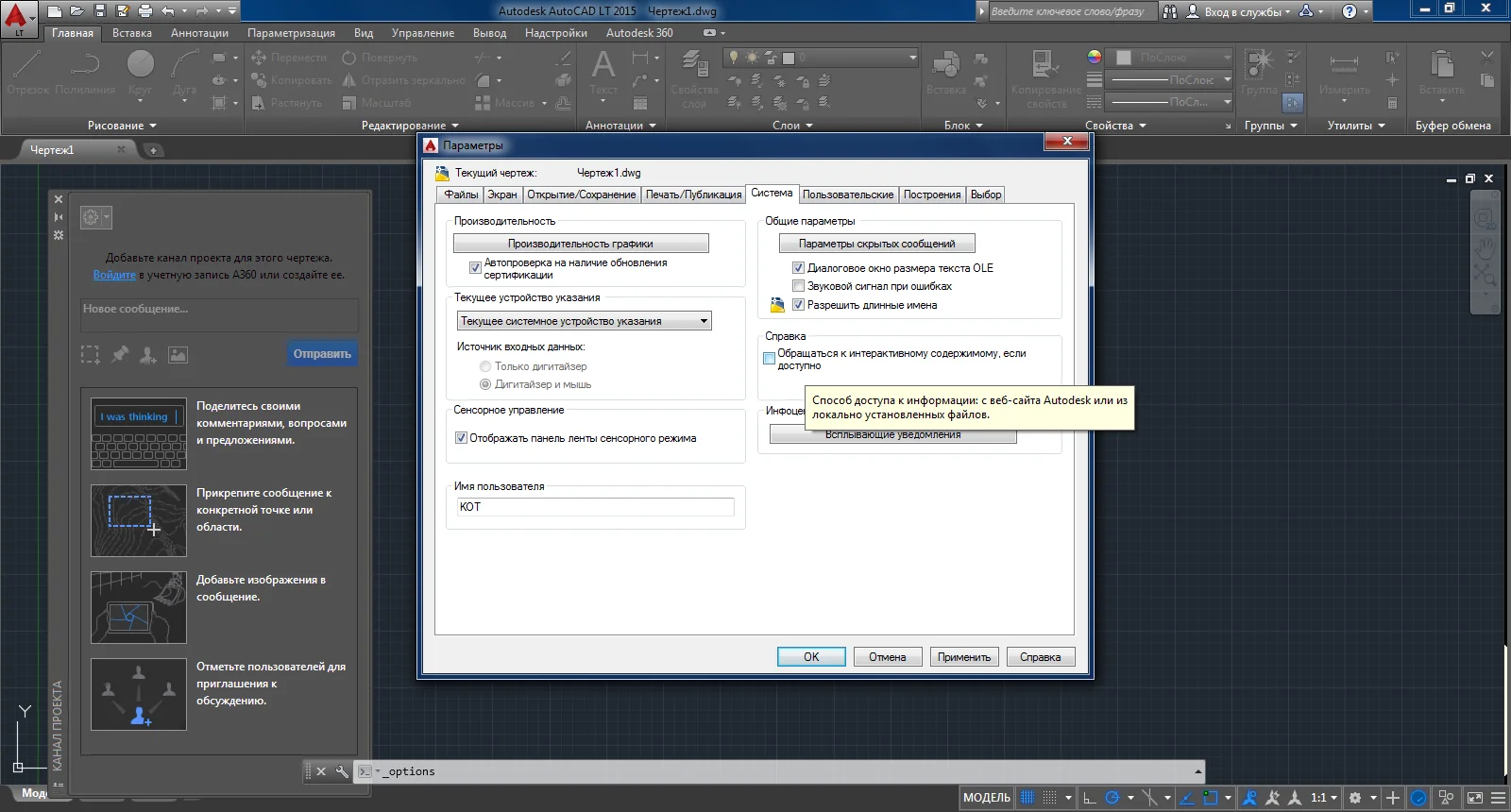The height and width of the screenshot is (812, 1511).
Task: Click the Pan hand icon on navigation bar
Action: (1486, 248)
